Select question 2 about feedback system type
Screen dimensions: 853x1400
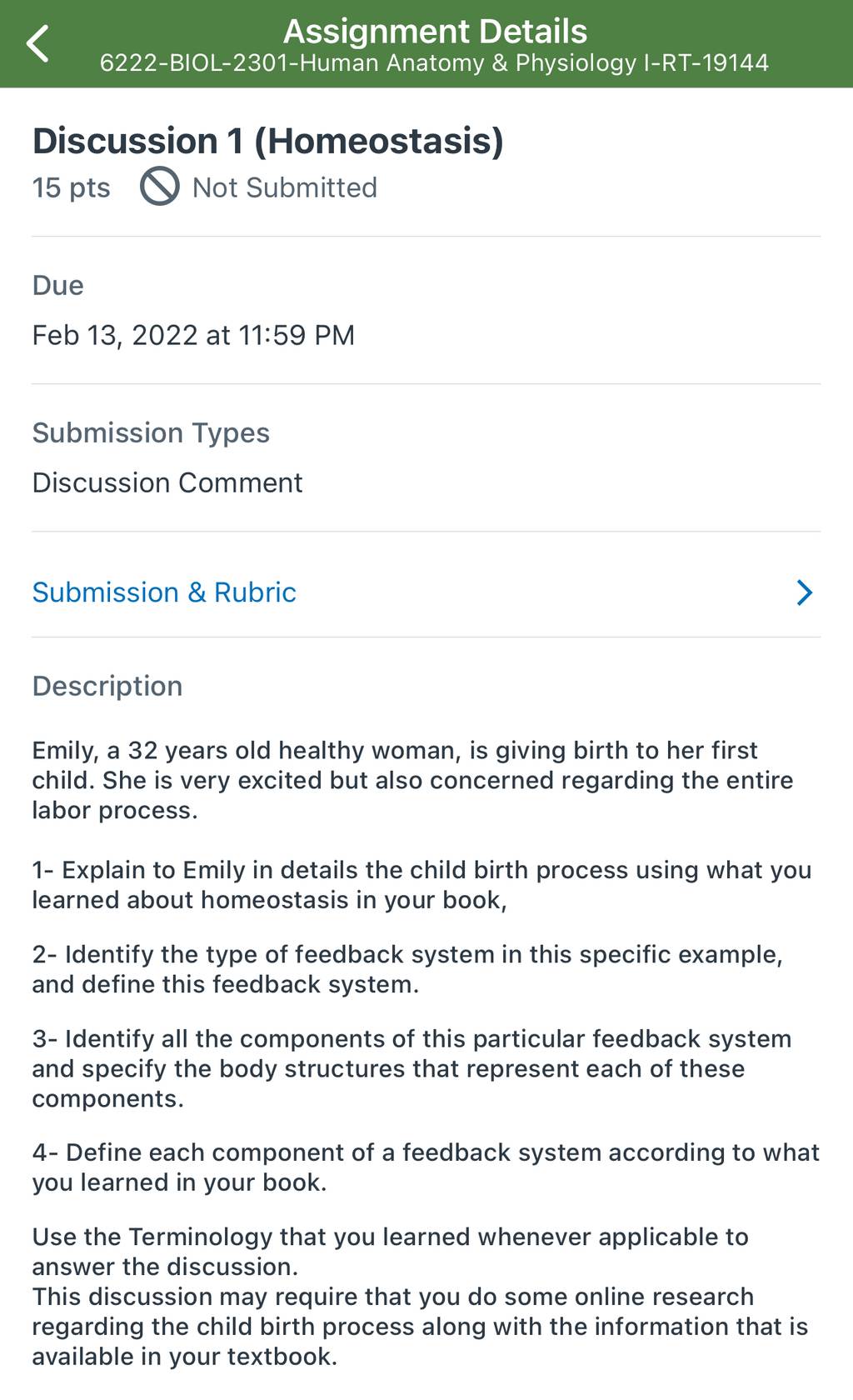(x=408, y=969)
